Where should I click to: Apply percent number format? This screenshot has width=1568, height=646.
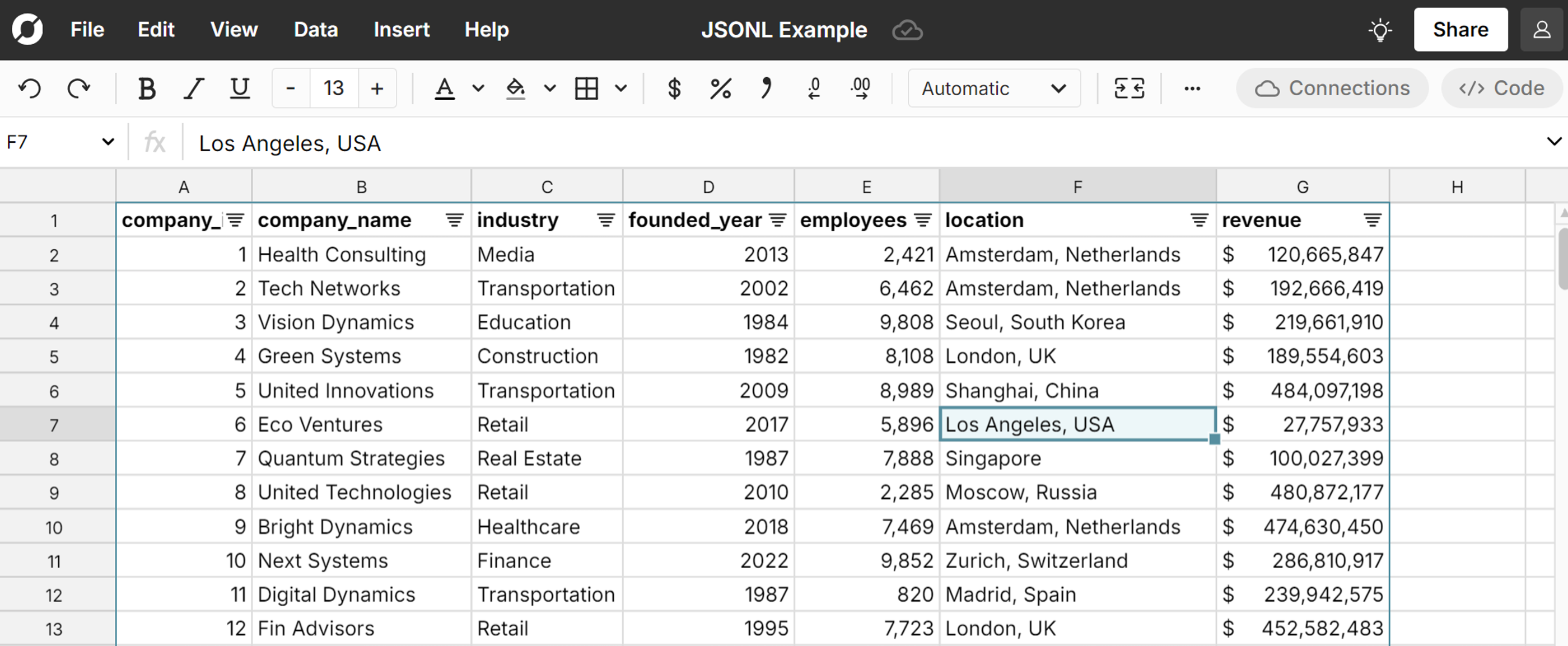[720, 88]
